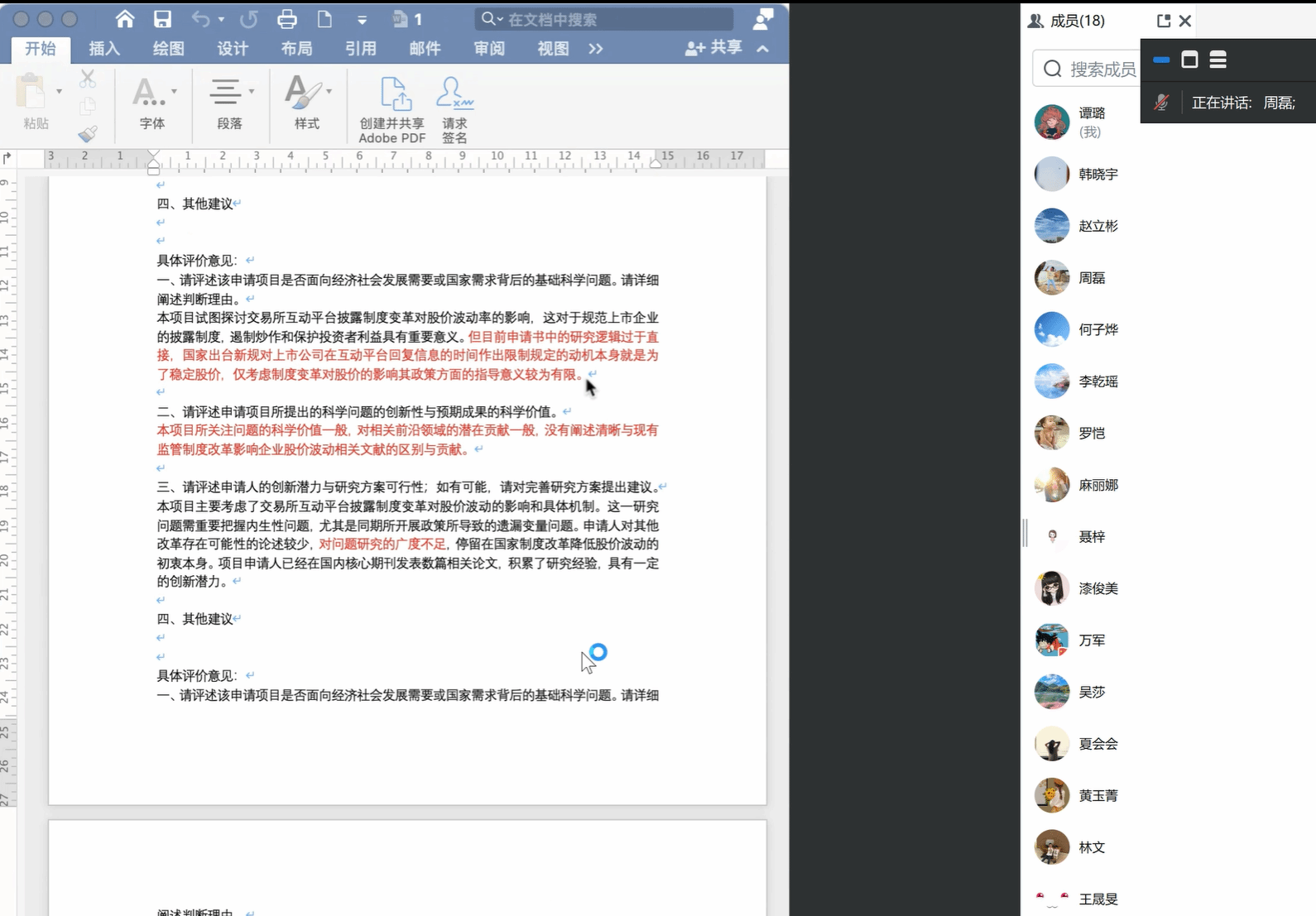
Task: Open the share feedback person icon
Action: 763,19
